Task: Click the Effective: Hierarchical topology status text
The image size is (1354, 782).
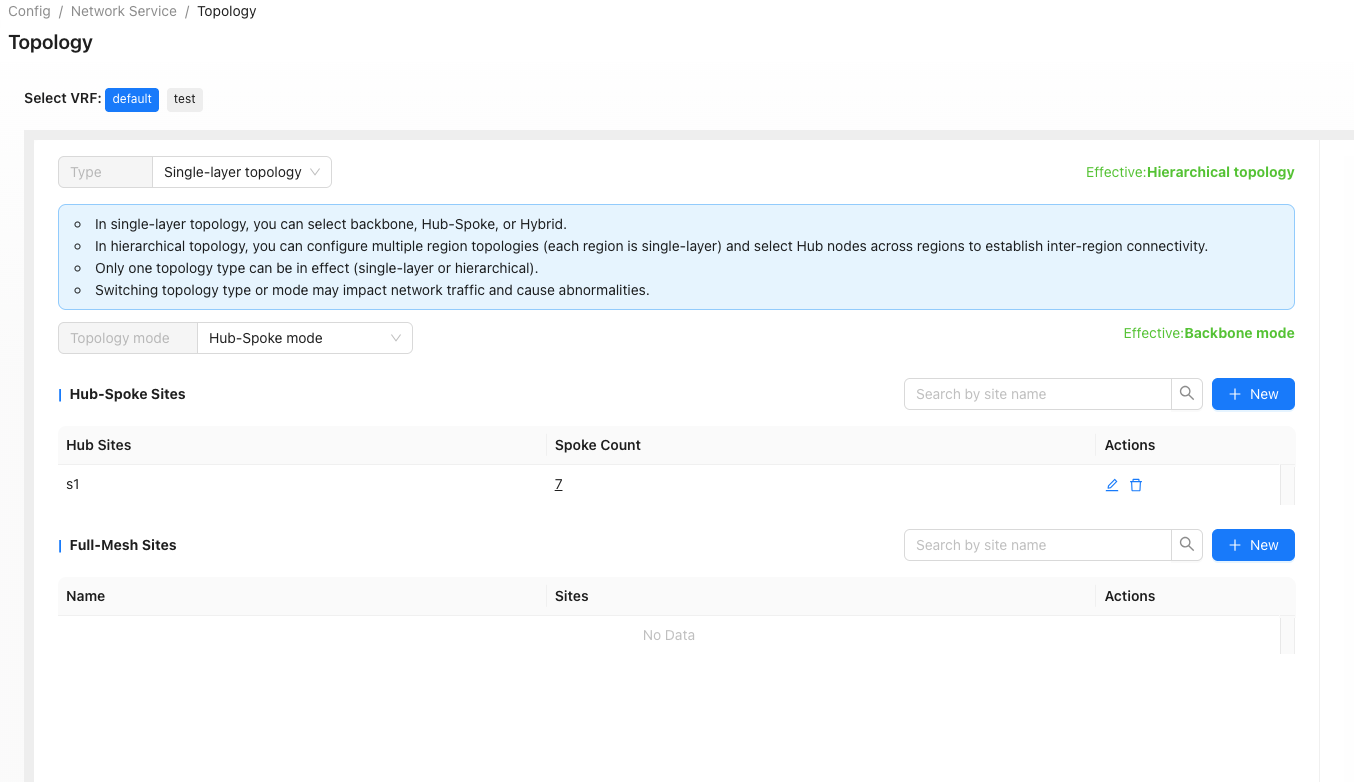Action: pos(1190,172)
